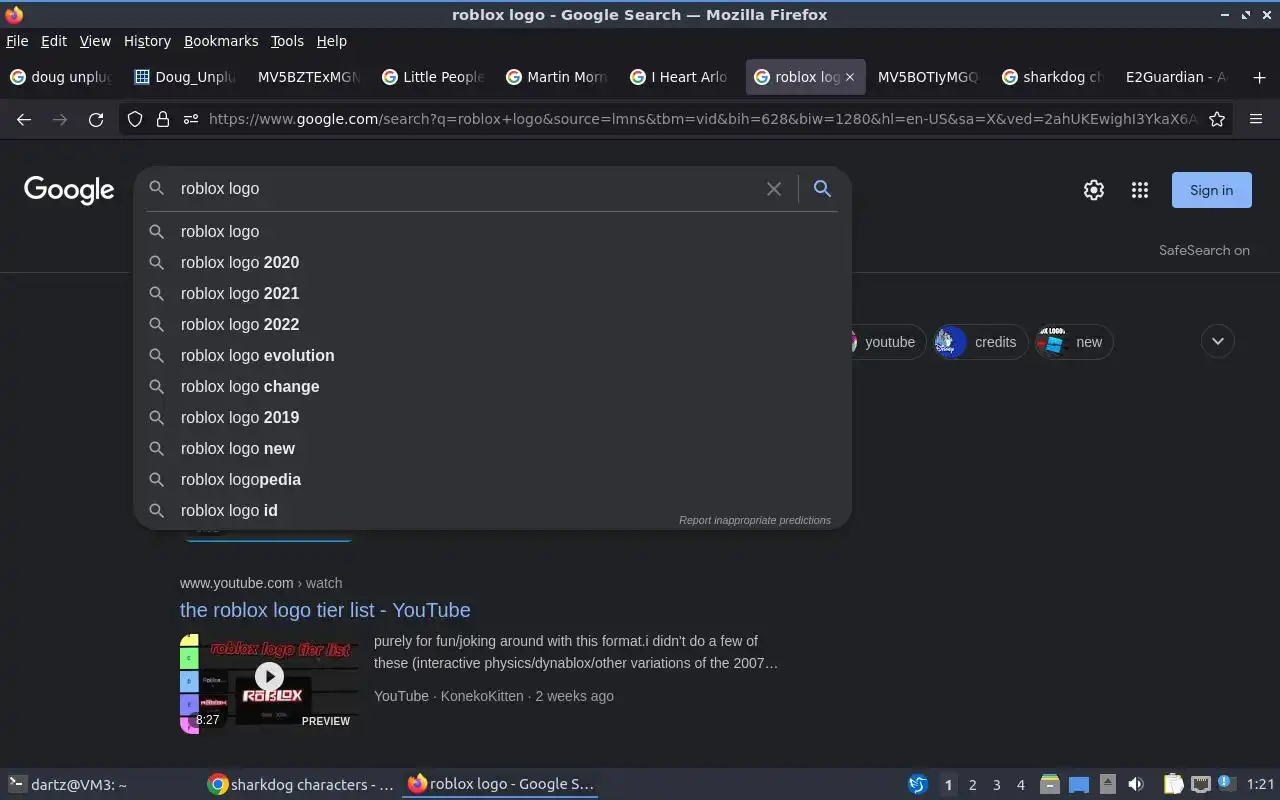Bookmark this page with the star

coord(1217,119)
